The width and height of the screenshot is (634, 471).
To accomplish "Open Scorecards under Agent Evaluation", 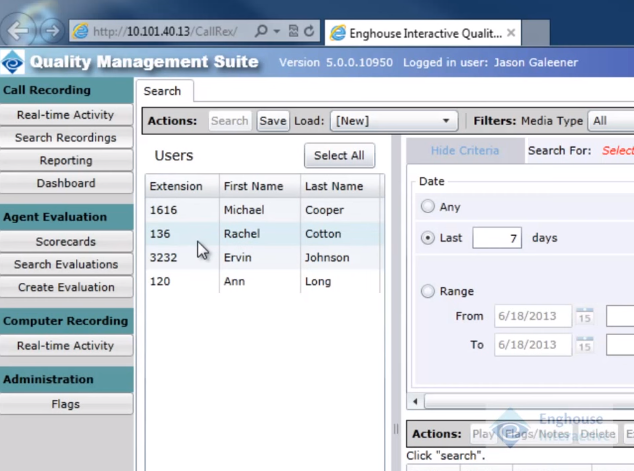I will (x=66, y=241).
